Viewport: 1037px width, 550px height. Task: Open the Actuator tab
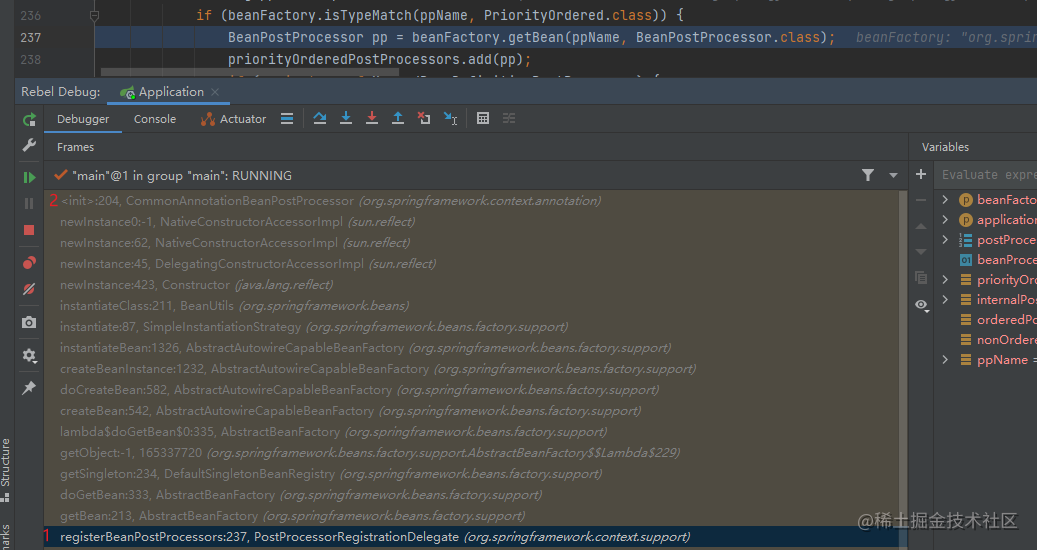pyautogui.click(x=233, y=119)
